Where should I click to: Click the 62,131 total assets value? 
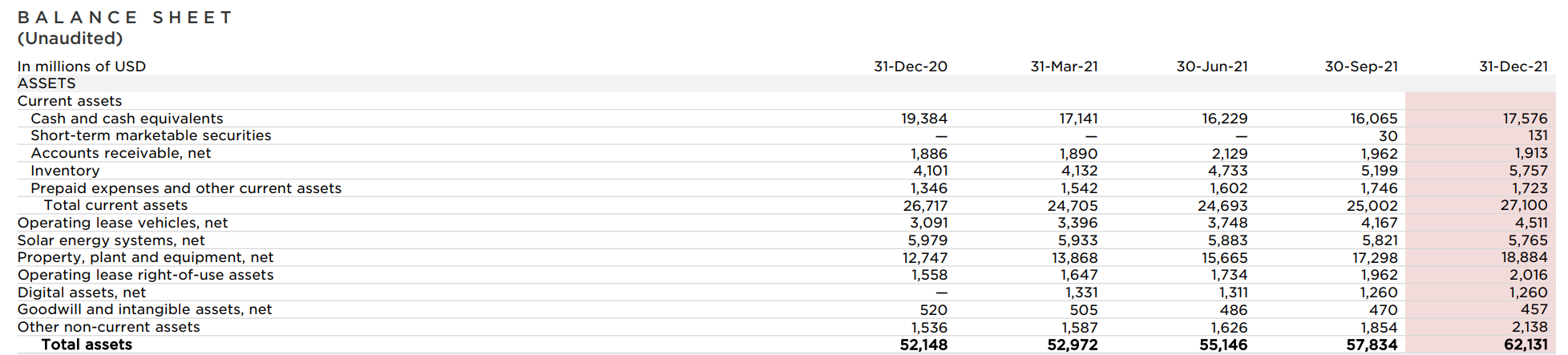(1526, 345)
